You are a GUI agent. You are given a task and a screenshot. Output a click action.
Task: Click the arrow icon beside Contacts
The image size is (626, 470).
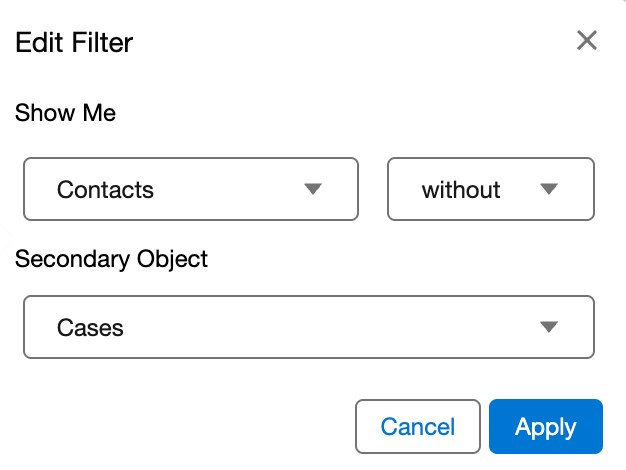point(312,189)
